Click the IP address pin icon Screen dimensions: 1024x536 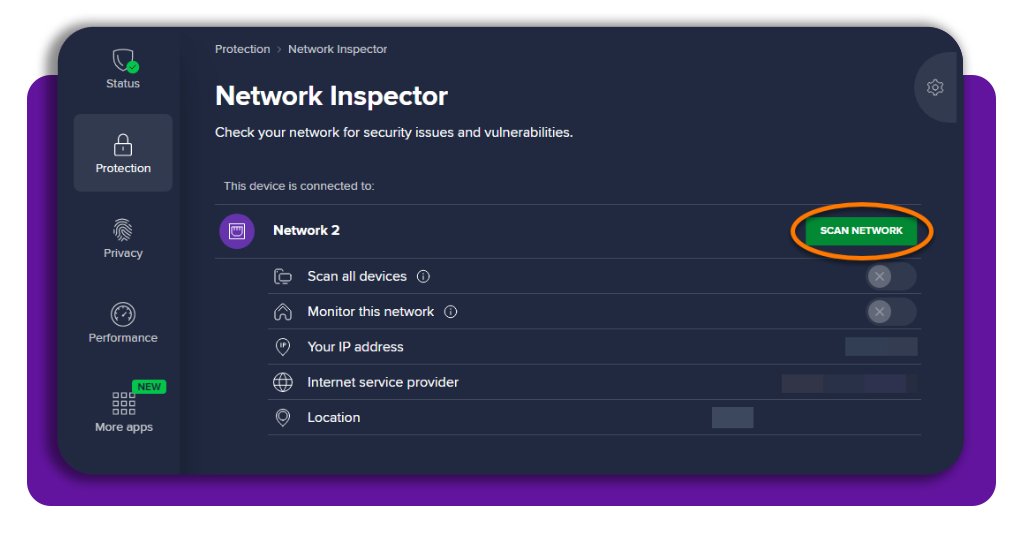click(x=283, y=347)
